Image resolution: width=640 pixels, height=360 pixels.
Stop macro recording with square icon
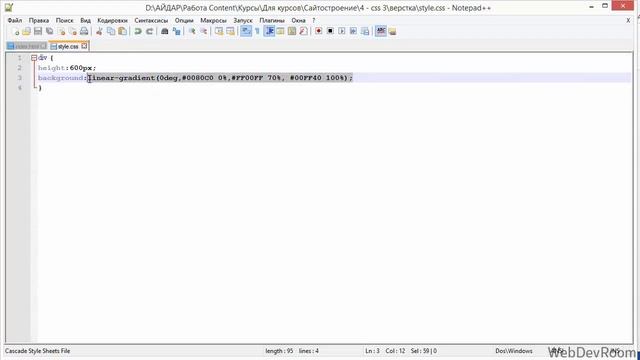(330, 31)
